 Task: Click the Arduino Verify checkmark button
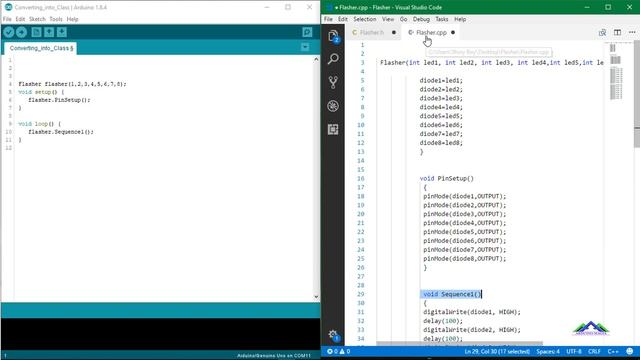click(9, 32)
